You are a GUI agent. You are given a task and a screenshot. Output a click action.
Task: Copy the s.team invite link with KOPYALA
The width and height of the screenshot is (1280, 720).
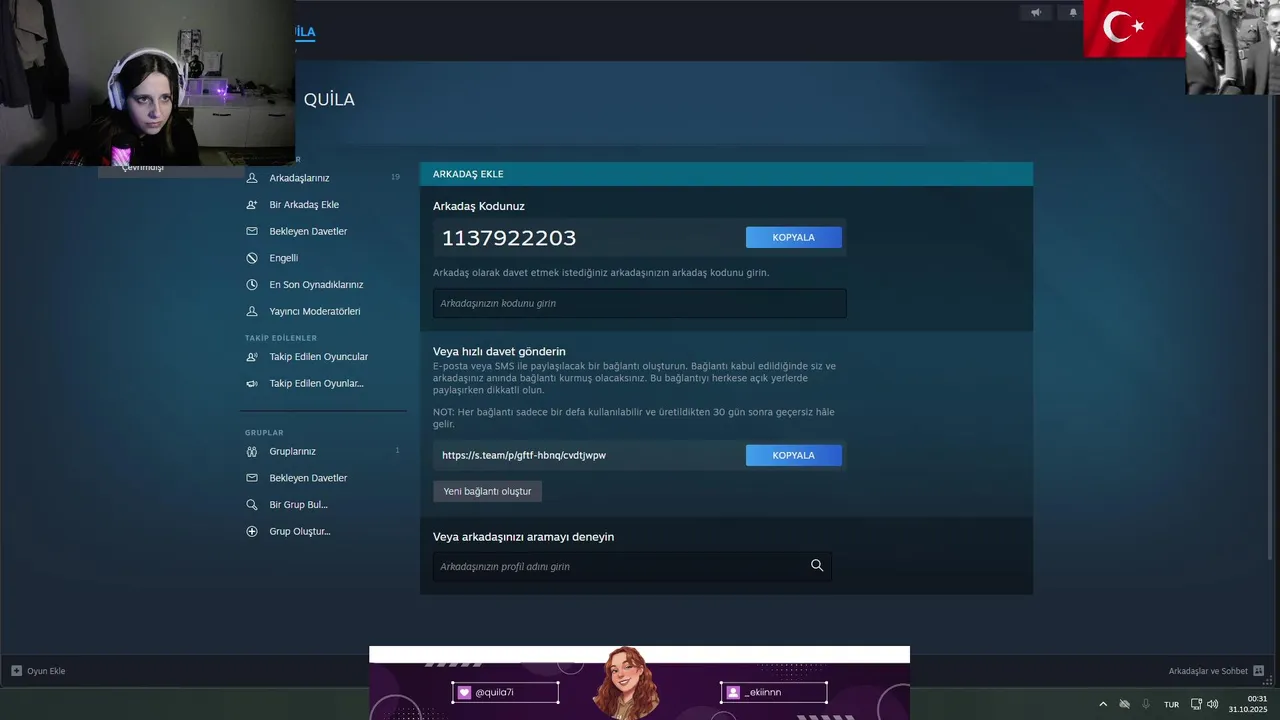click(x=794, y=455)
